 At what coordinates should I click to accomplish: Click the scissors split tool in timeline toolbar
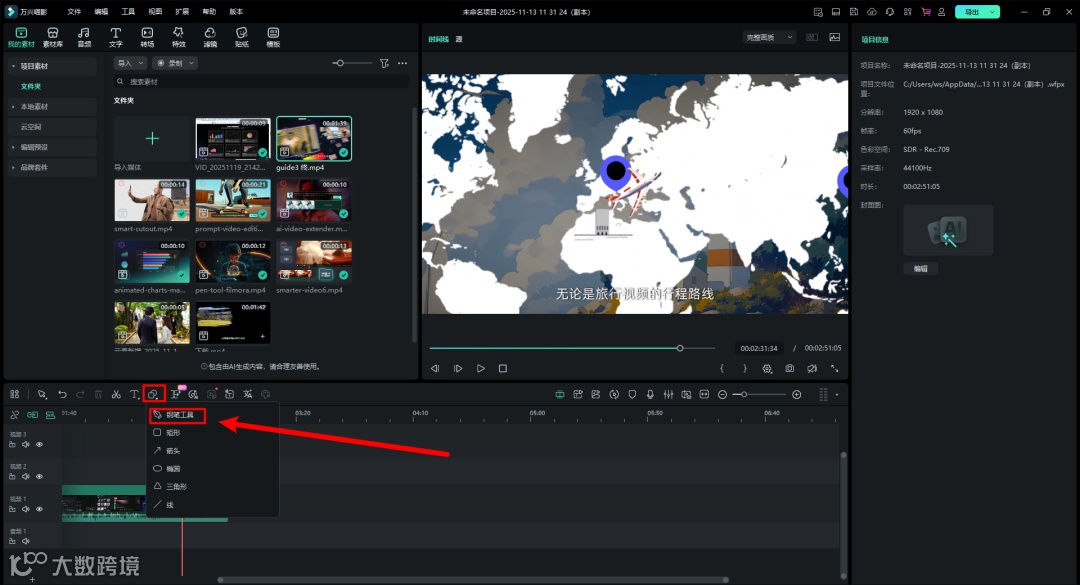click(x=116, y=395)
